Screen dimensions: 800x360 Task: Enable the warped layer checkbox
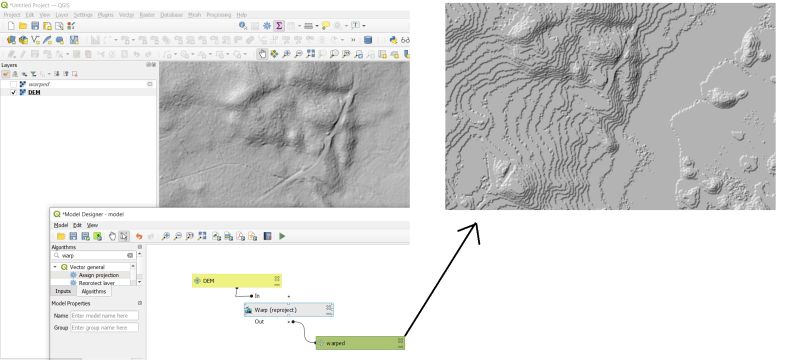point(14,84)
